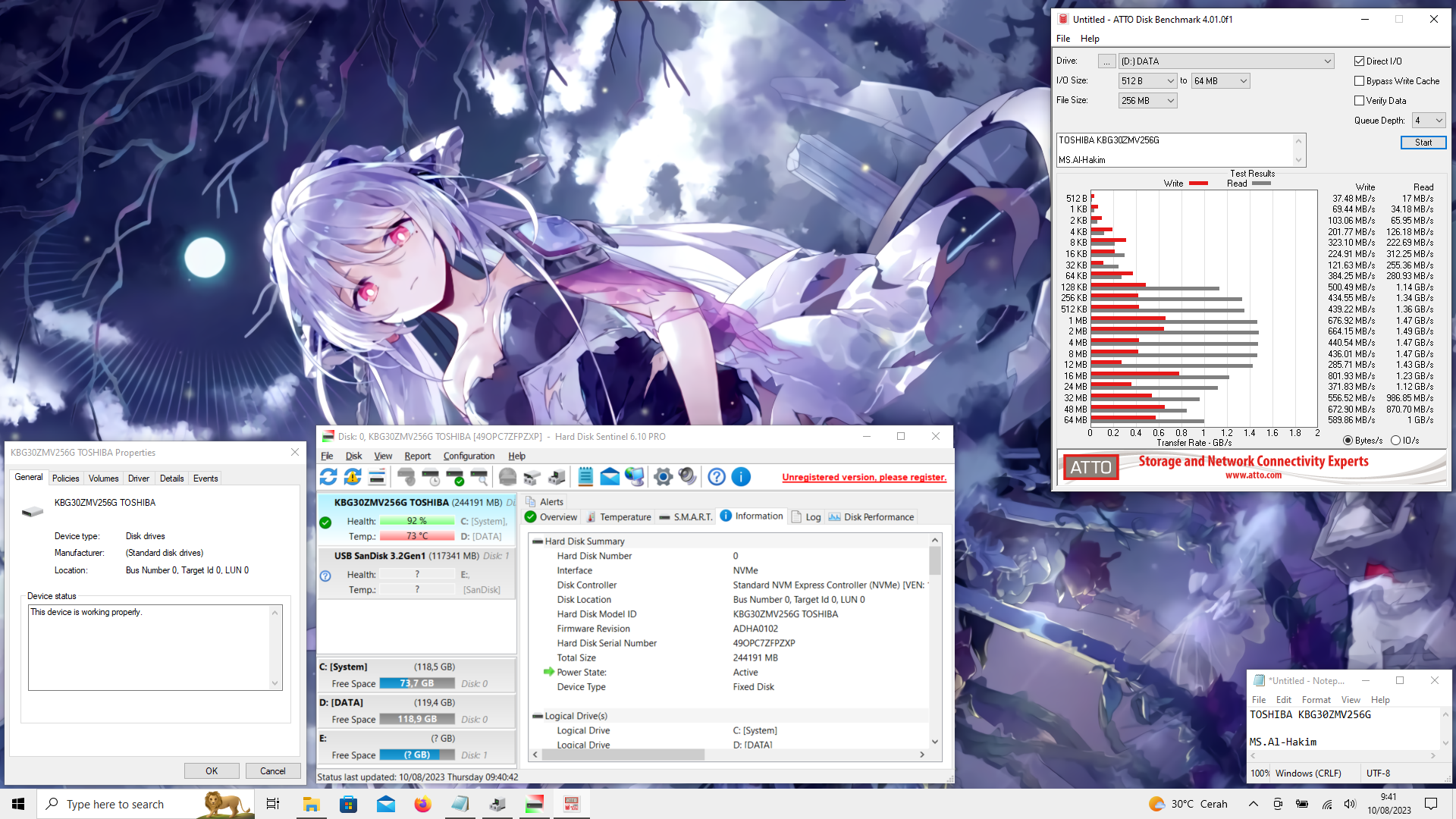The width and height of the screenshot is (1456, 819).
Task: Click the gray dome-shaped disk icon in toolbar
Action: [508, 477]
